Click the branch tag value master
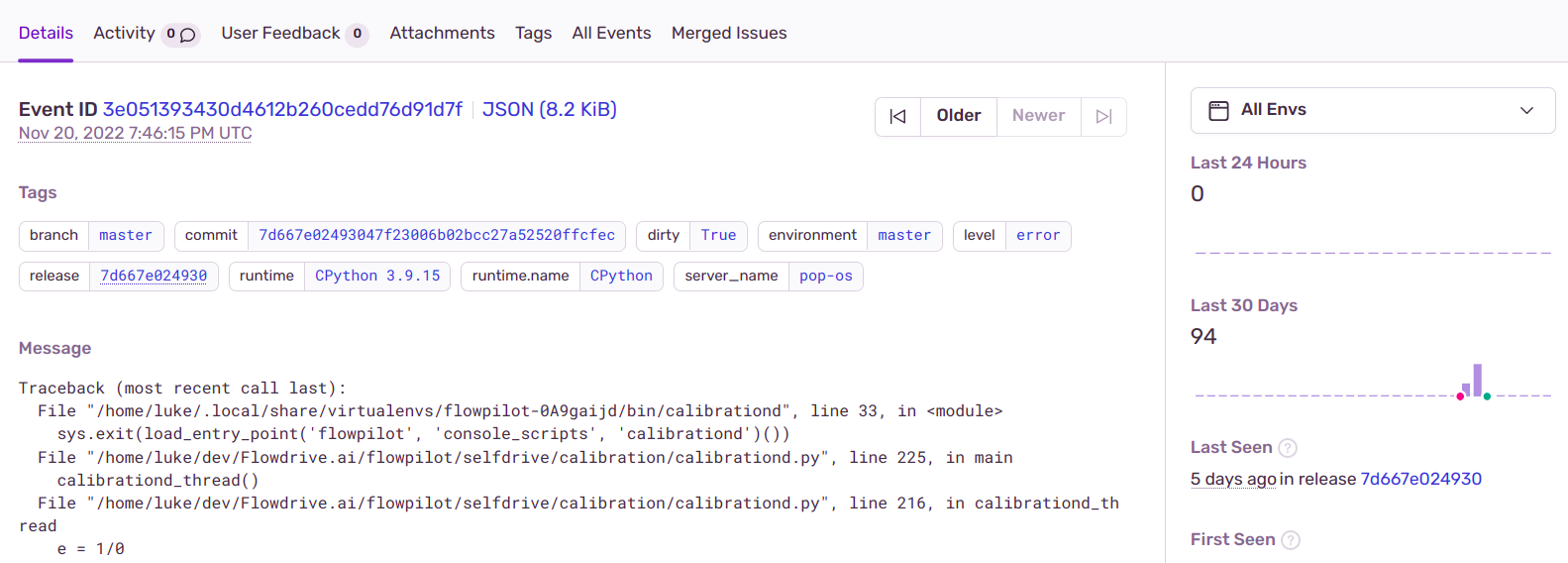Viewport: 1568px width, 563px height. tap(126, 235)
